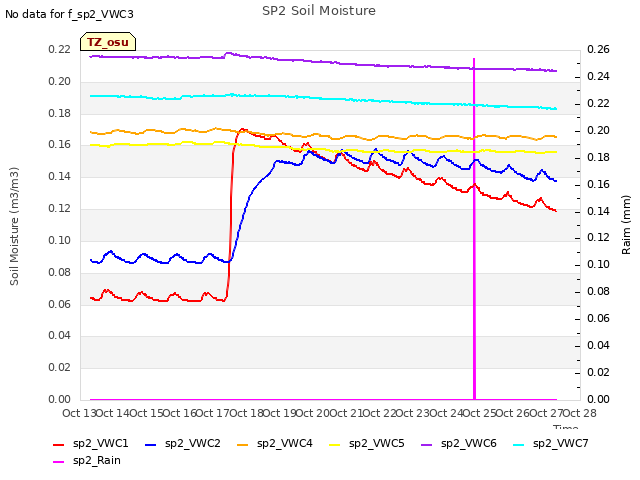Click orange sp2_VWC4 legend color marker

coord(243,445)
